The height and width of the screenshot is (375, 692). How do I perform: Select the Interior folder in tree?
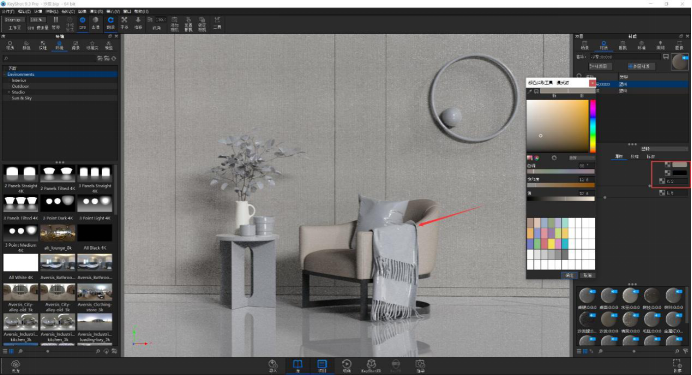tap(19, 80)
